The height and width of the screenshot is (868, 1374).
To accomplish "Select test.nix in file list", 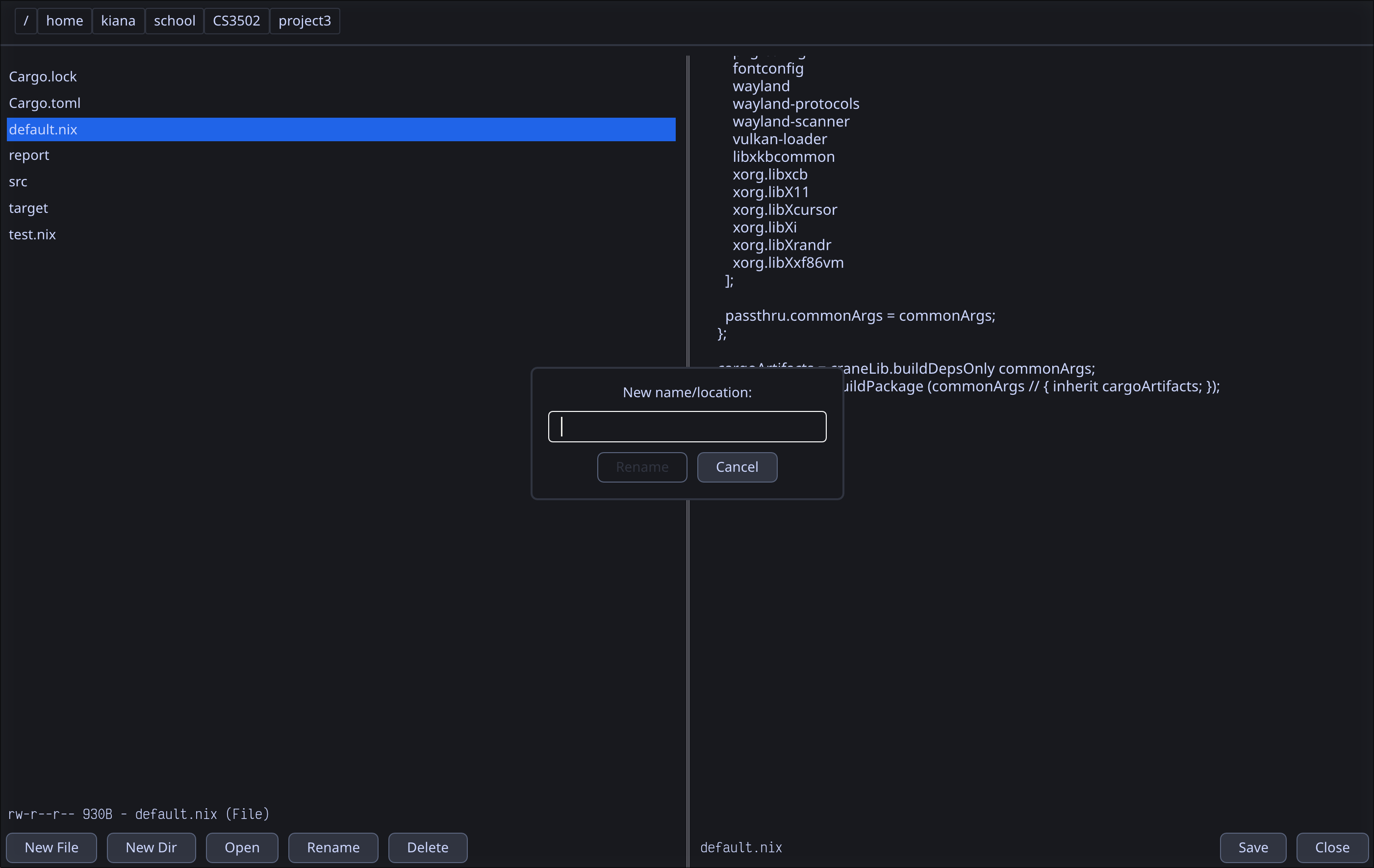I will pos(32,234).
